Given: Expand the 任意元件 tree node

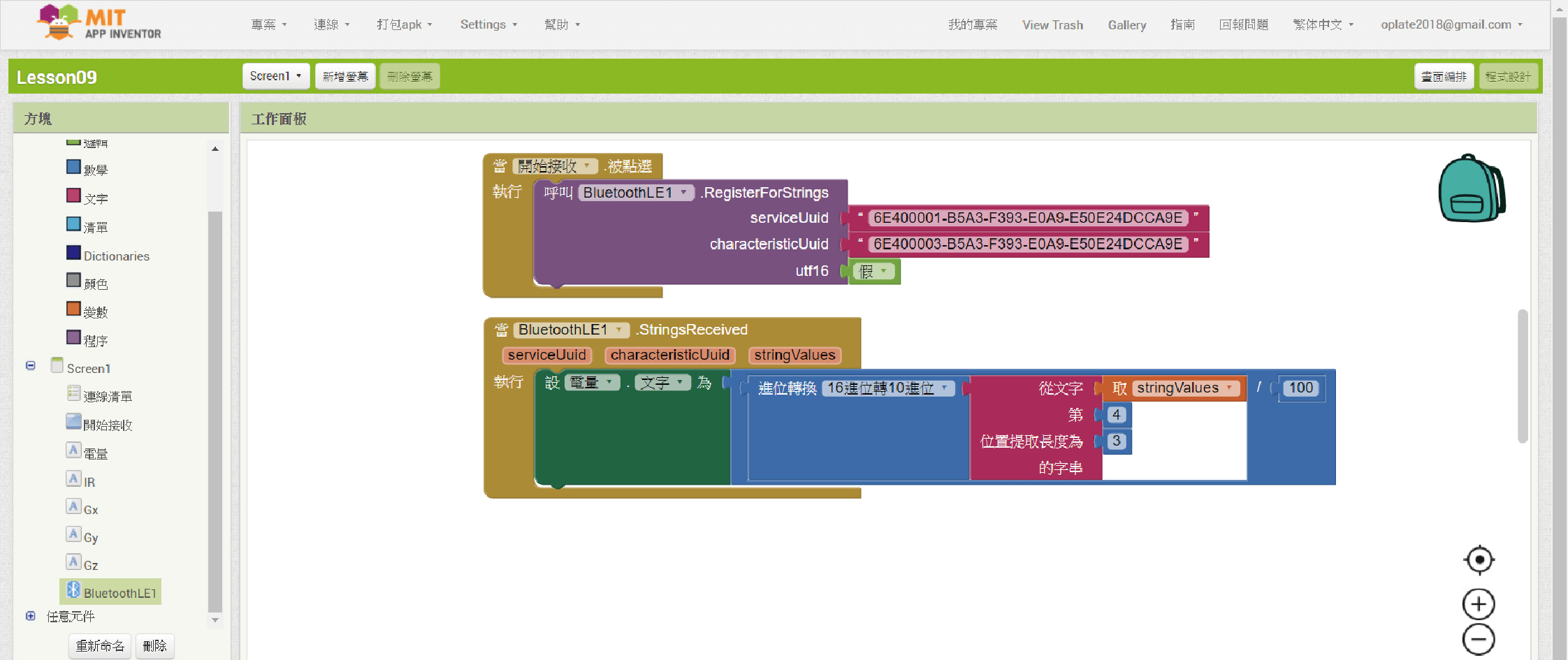Looking at the screenshot, I should coord(31,616).
